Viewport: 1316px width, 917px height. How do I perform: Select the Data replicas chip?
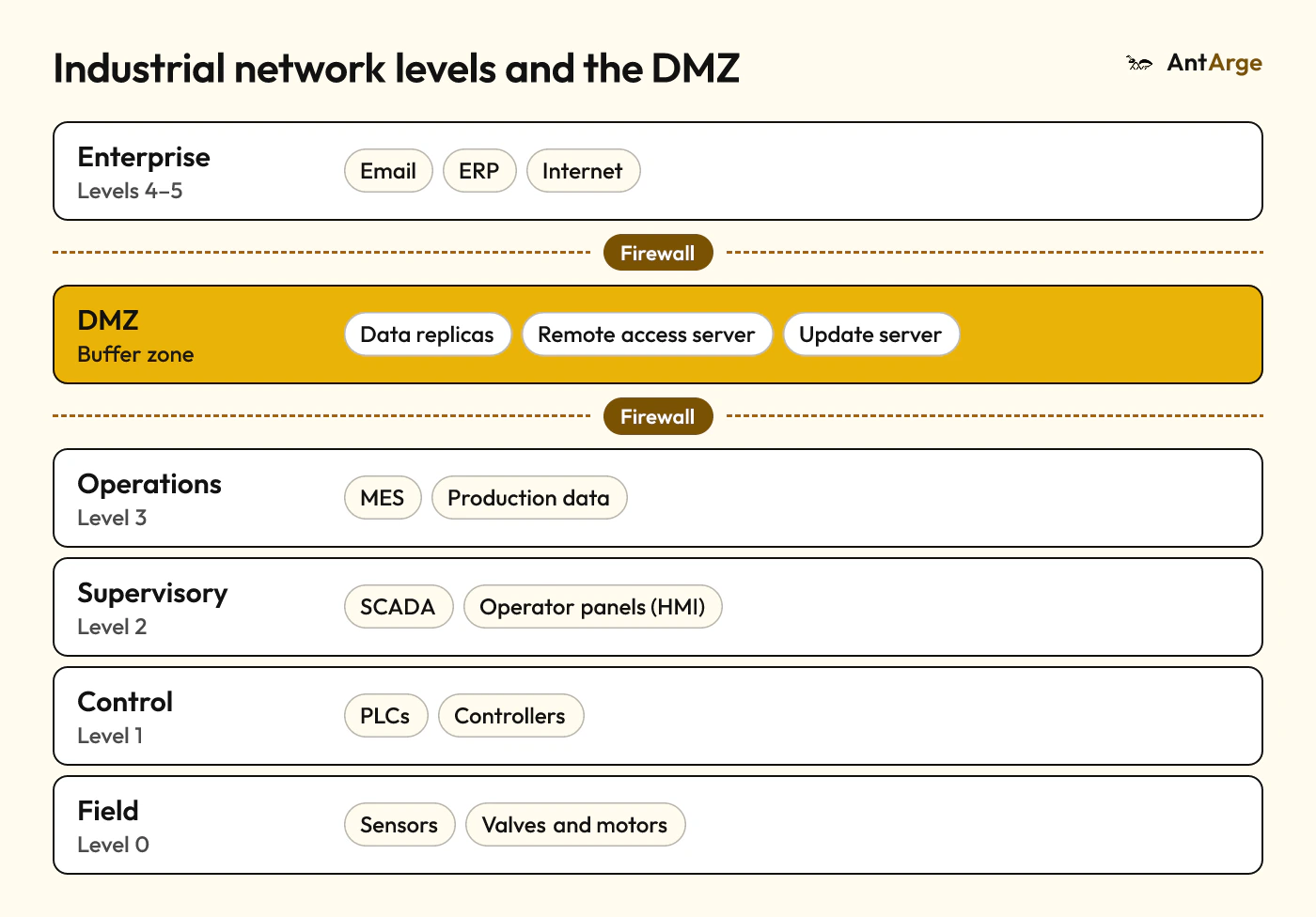click(428, 334)
